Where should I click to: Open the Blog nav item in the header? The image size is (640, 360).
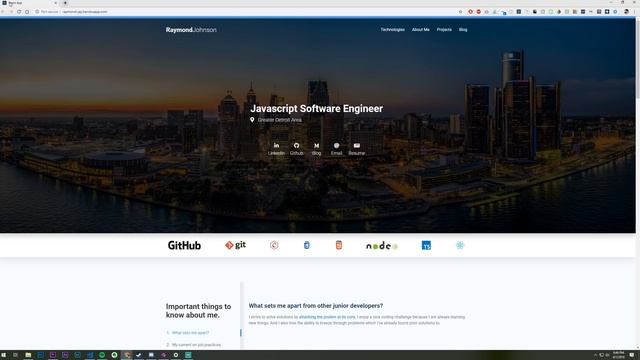point(463,30)
